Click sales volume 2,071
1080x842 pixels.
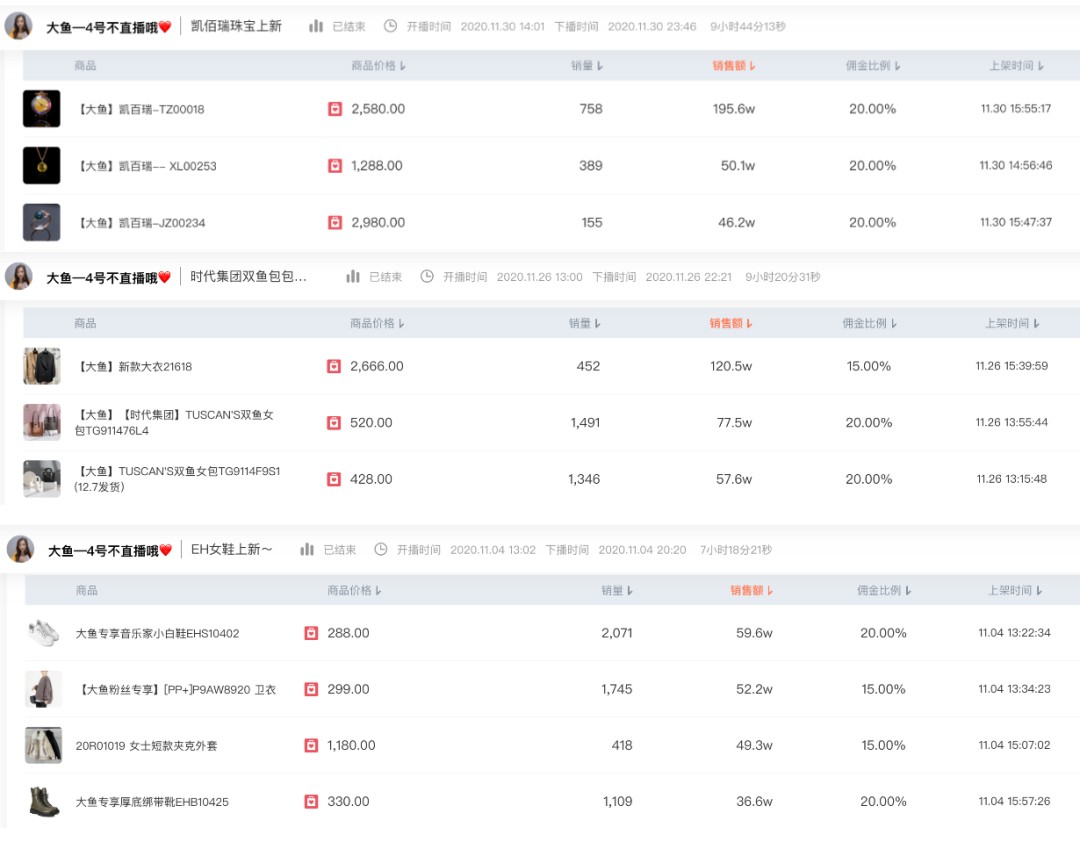click(616, 633)
